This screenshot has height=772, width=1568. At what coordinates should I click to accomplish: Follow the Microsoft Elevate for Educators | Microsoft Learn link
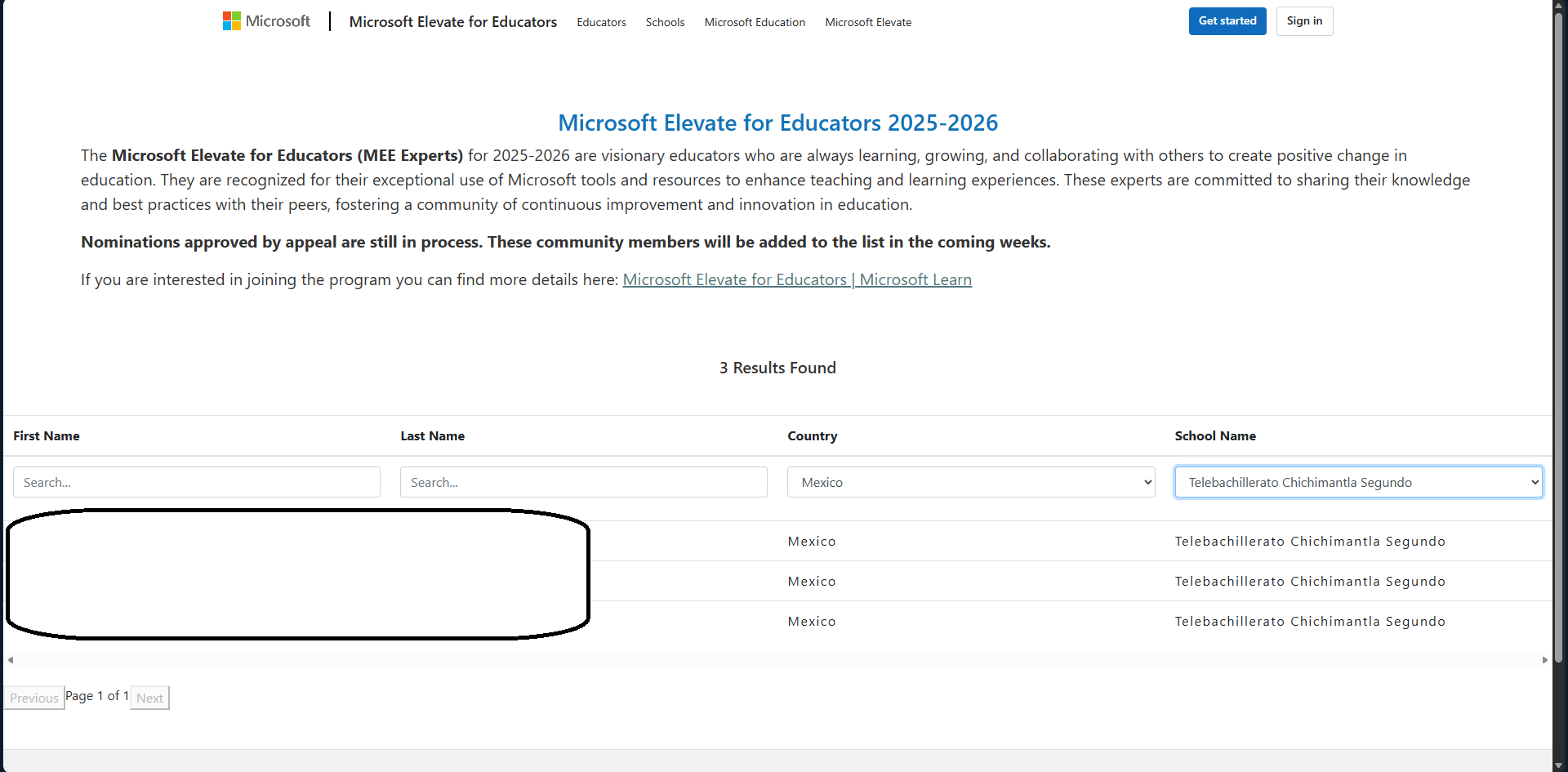[x=797, y=279]
